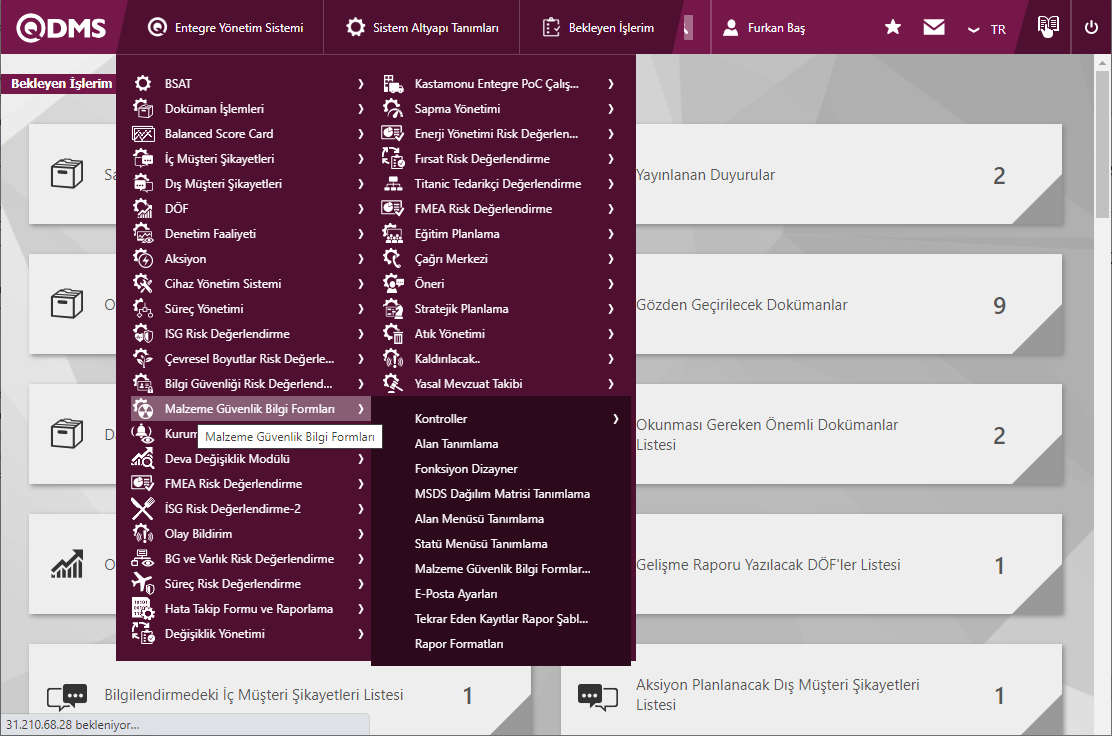Open the mail envelope icon
This screenshot has width=1112, height=736.
934,28
